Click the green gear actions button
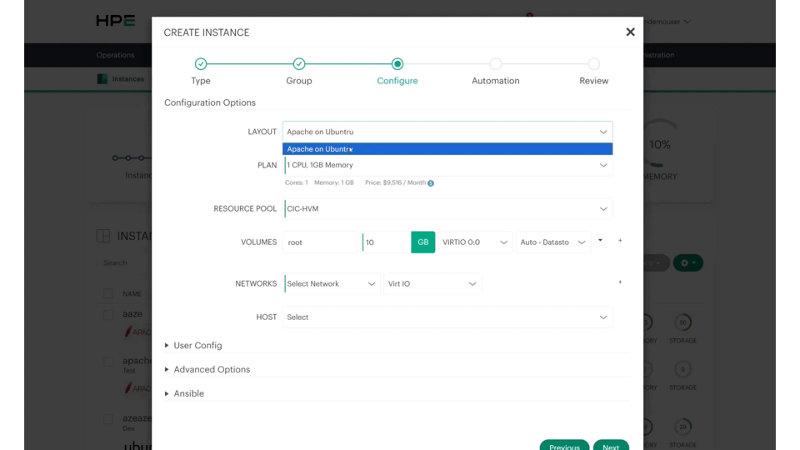Image resolution: width=800 pixels, height=450 pixels. (x=688, y=263)
